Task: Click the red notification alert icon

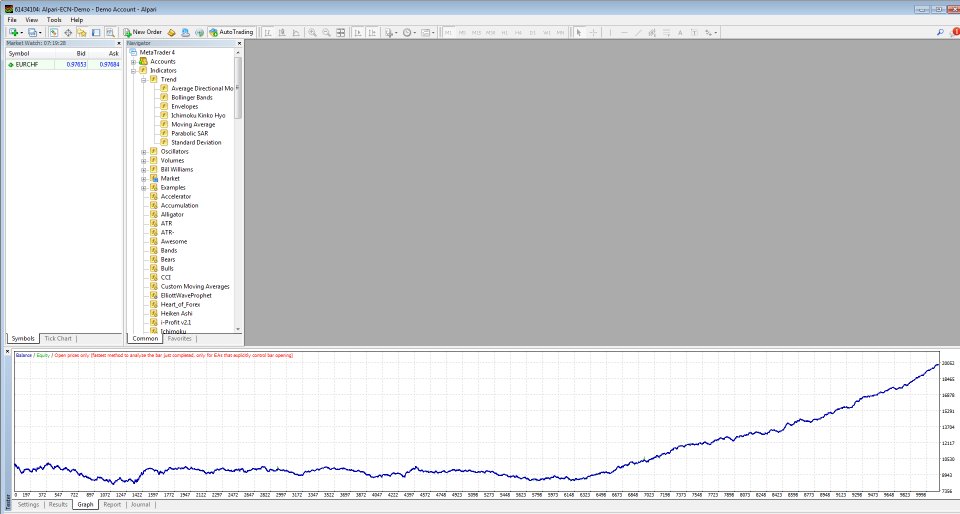Action: [x=956, y=32]
